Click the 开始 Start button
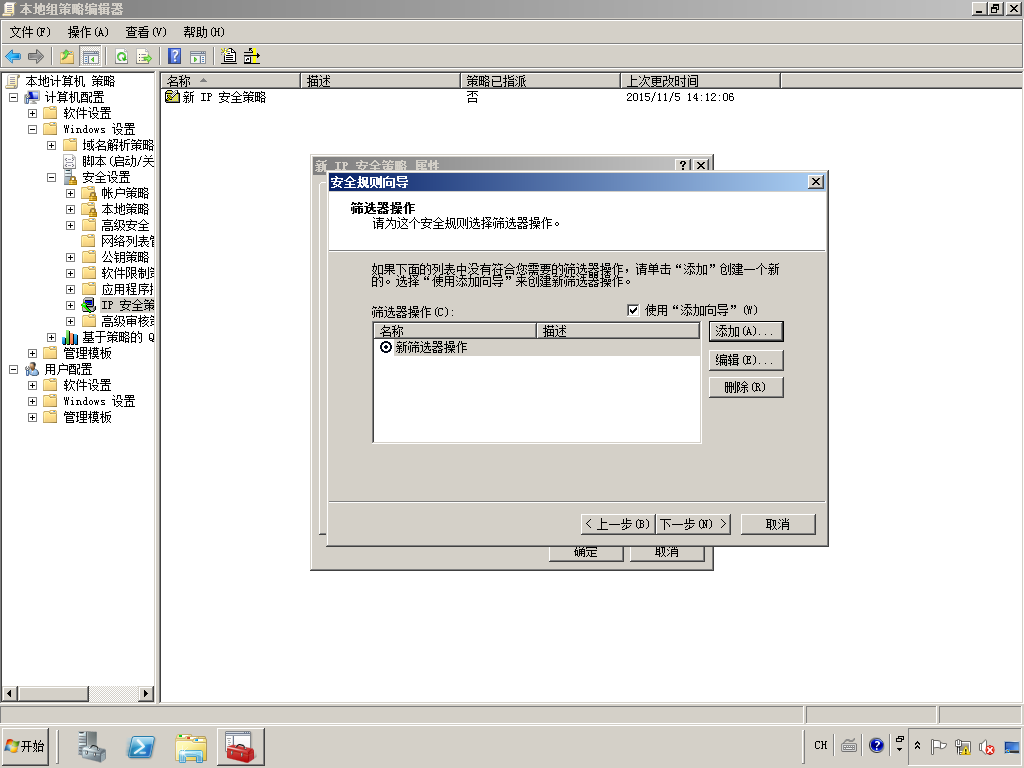Image resolution: width=1024 pixels, height=768 pixels. pyautogui.click(x=25, y=746)
